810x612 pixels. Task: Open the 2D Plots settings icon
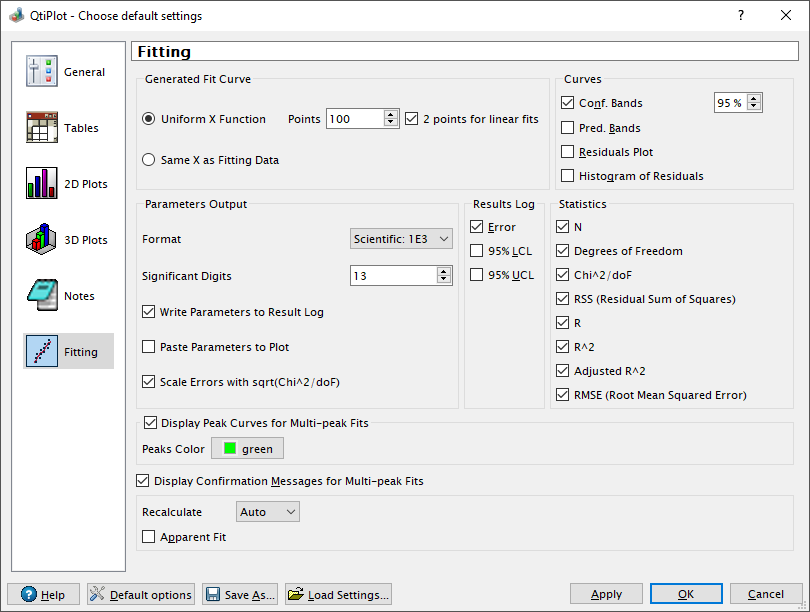pos(42,184)
